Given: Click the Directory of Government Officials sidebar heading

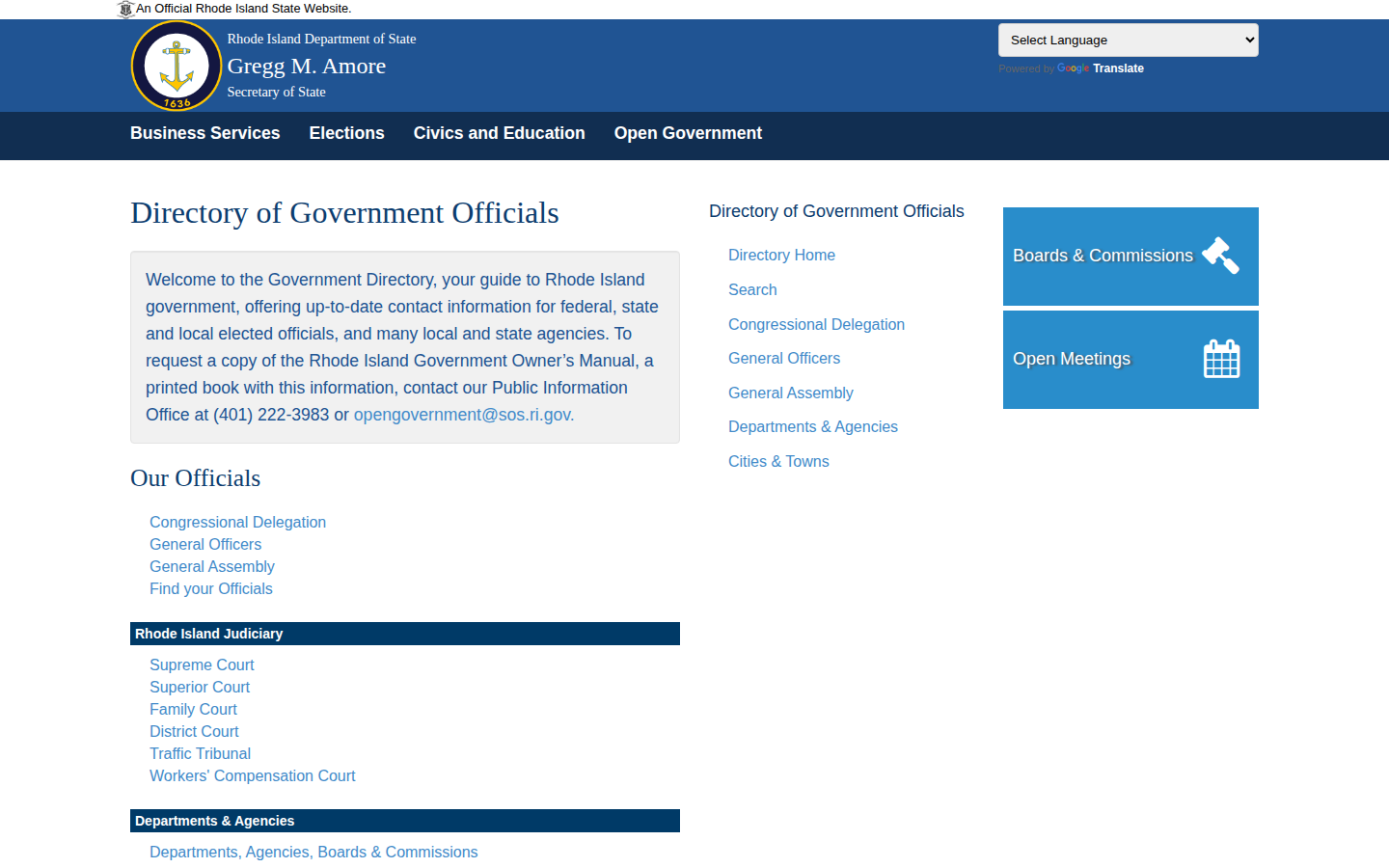Looking at the screenshot, I should pos(836,211).
